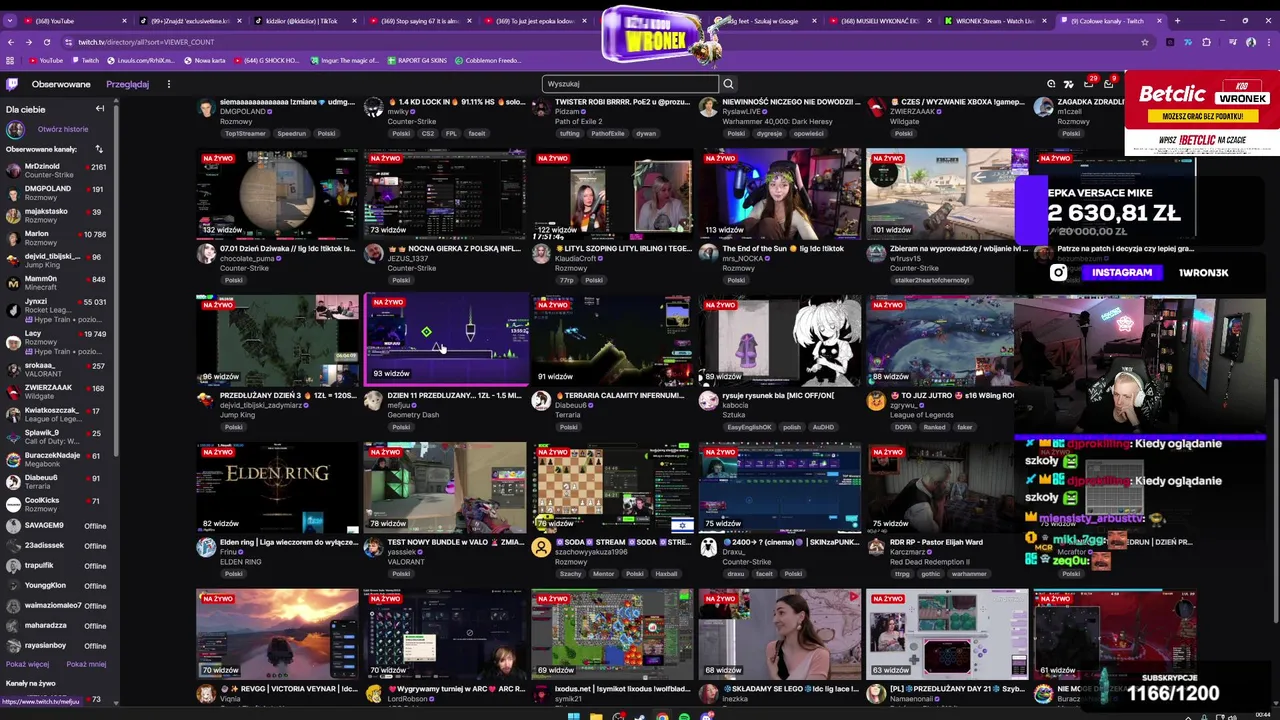Open a new browser tab with plus
This screenshot has height=720, width=1280.
(x=1177, y=21)
